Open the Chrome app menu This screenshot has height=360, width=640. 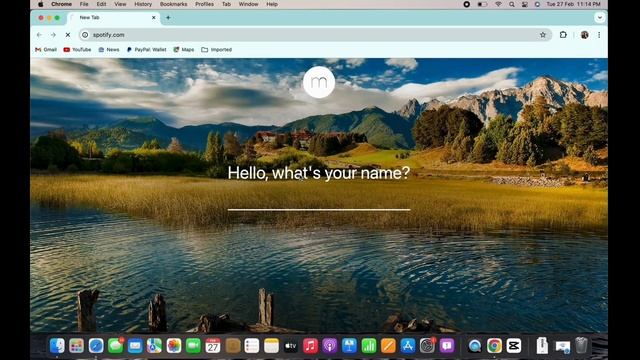(61, 4)
